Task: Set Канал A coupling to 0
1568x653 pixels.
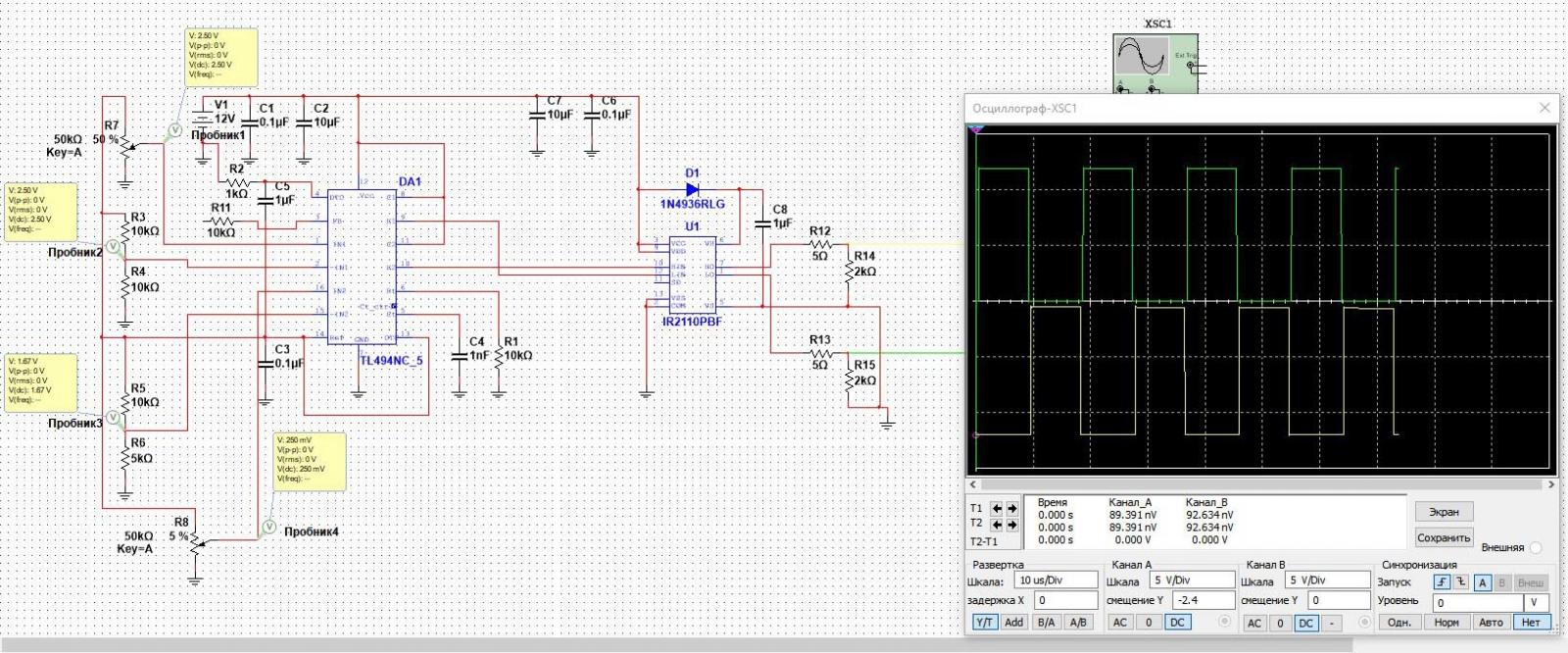Action: 1150,623
